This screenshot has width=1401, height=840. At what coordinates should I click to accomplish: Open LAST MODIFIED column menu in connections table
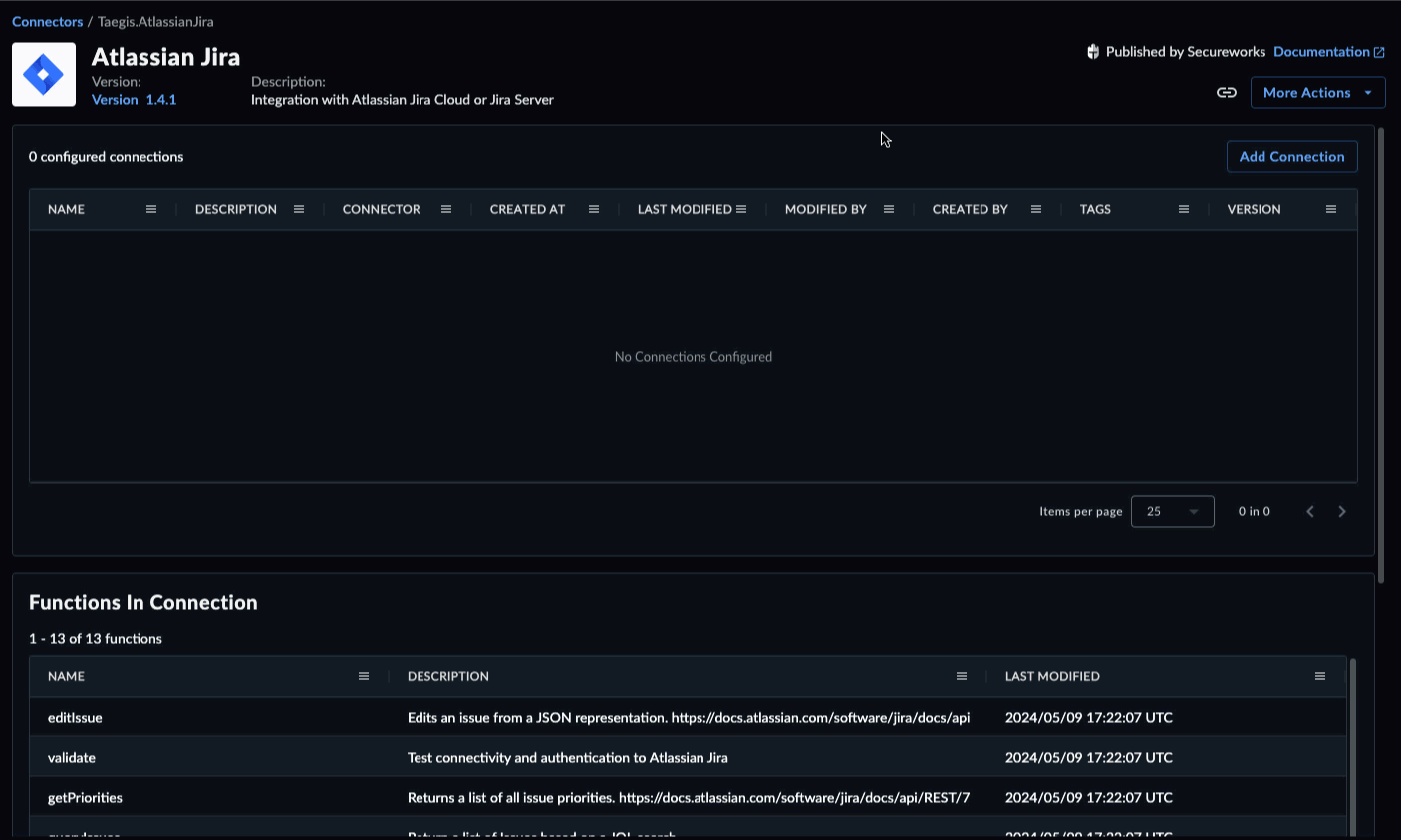click(741, 209)
